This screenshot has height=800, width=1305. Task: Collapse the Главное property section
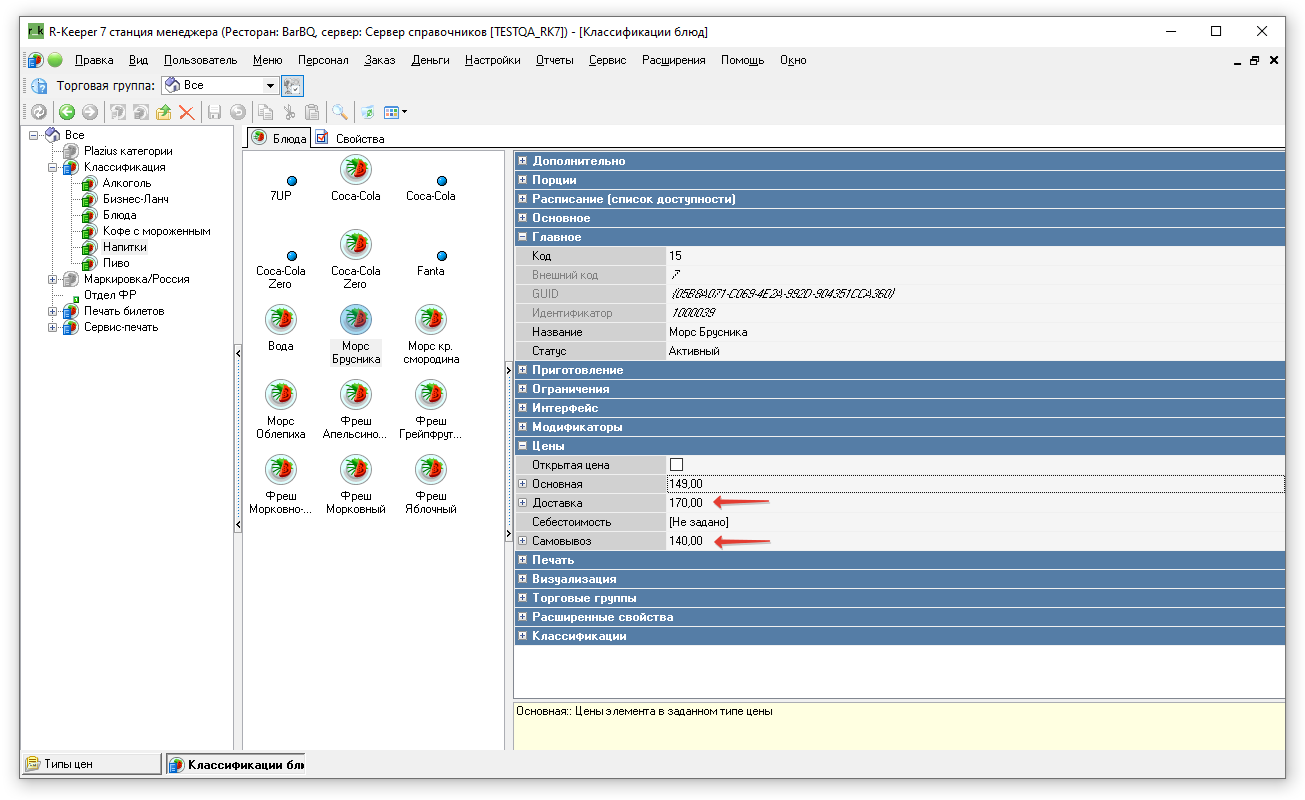pos(523,237)
